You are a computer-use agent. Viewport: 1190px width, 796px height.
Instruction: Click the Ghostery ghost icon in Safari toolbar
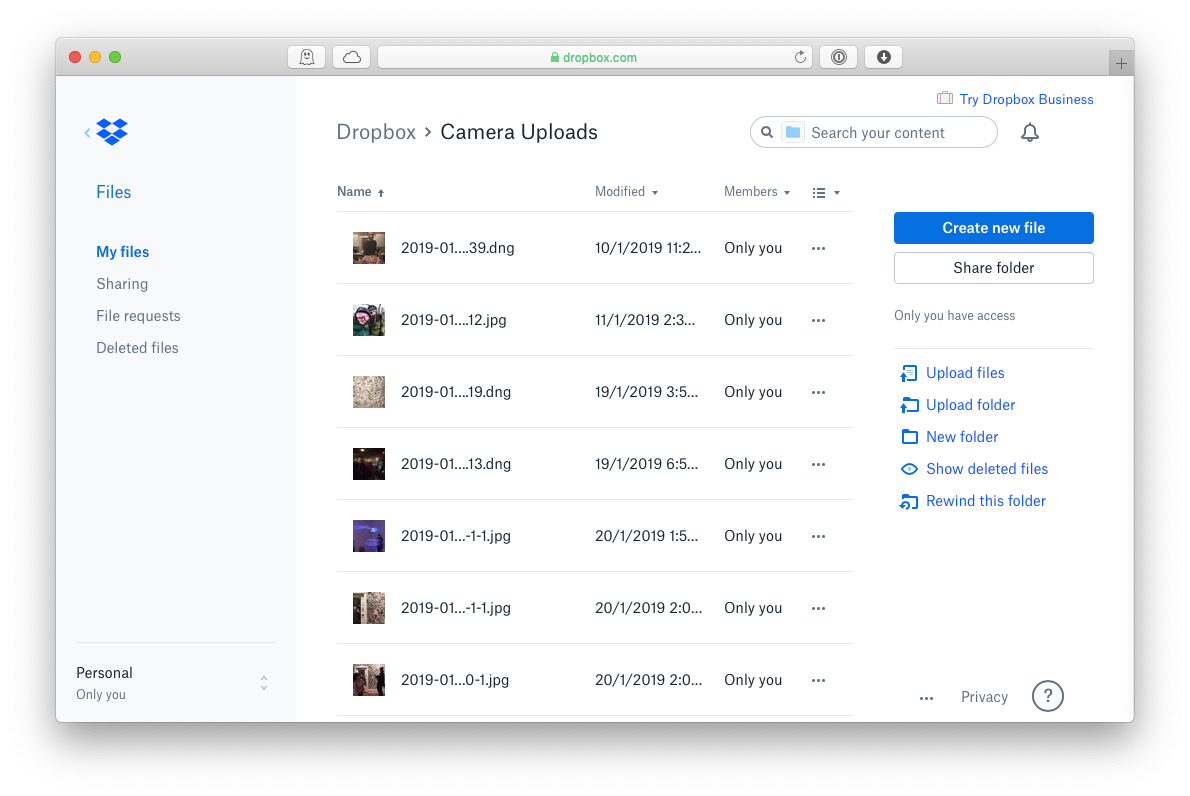(x=307, y=57)
